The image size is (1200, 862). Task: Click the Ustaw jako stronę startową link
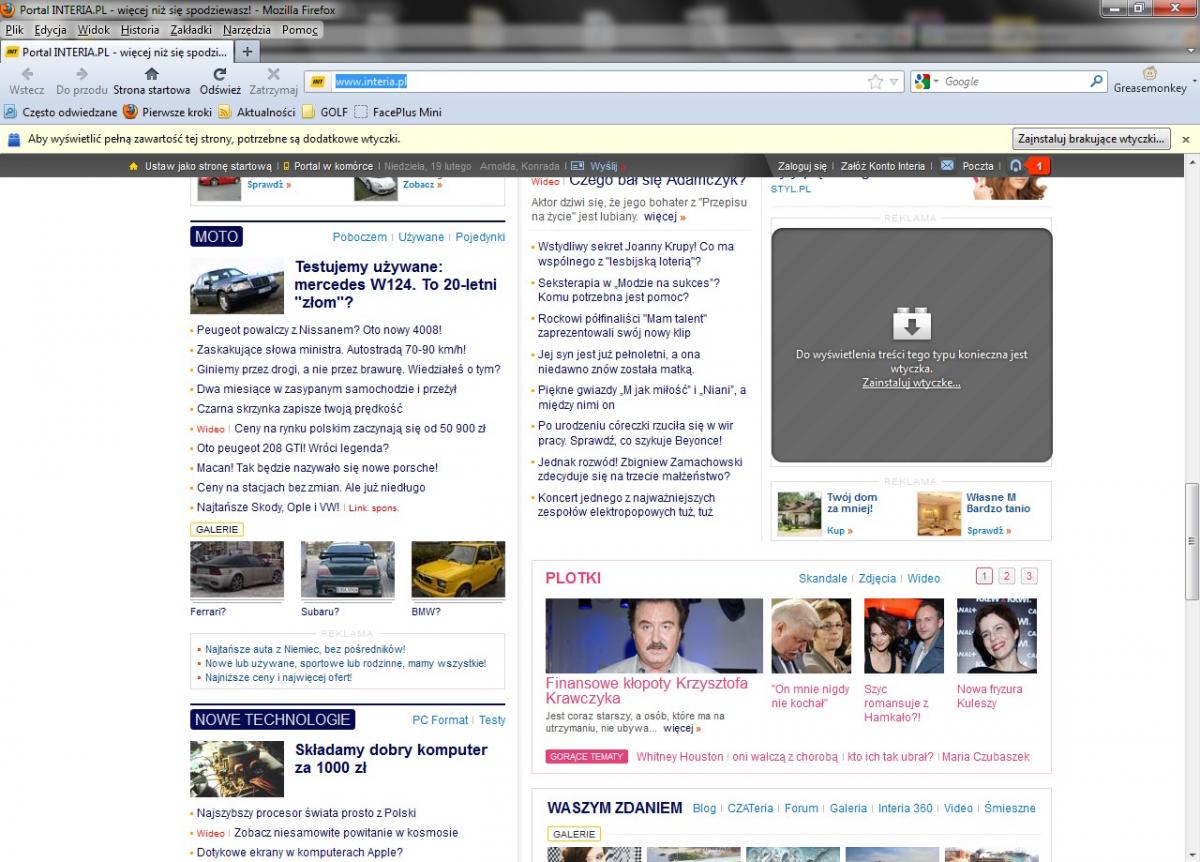pos(208,166)
